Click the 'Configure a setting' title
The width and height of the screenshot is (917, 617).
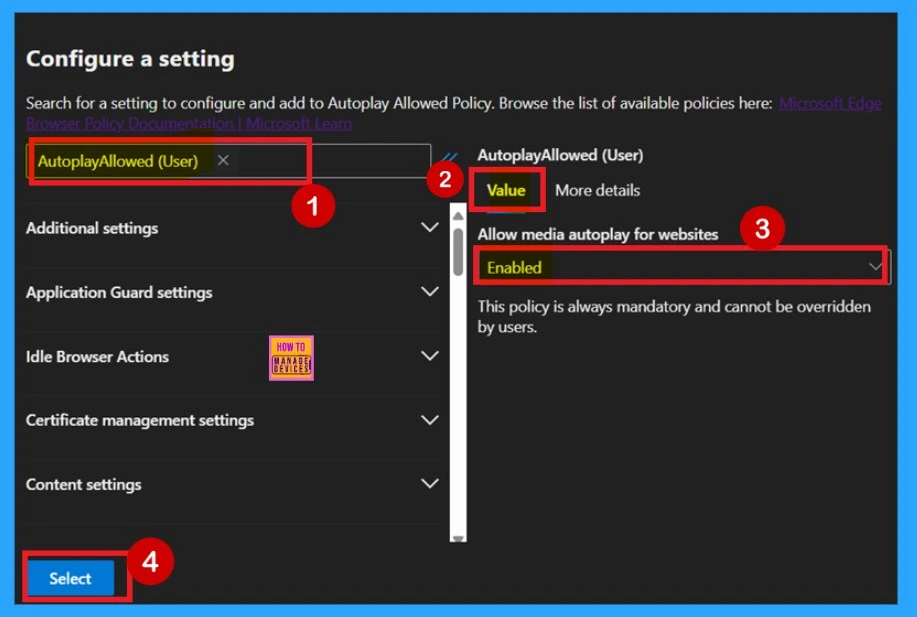coord(130,58)
